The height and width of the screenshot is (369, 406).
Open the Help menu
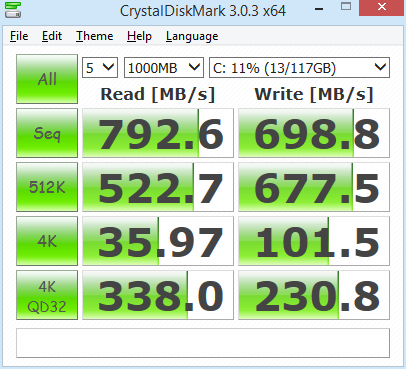tap(139, 36)
